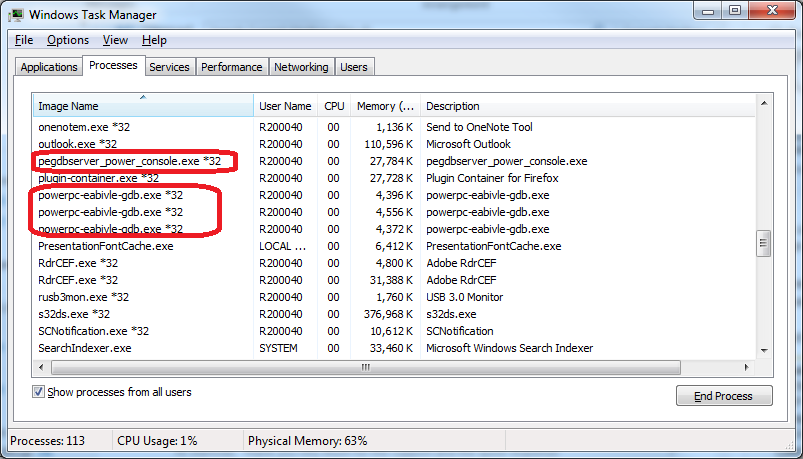The width and height of the screenshot is (803, 459).
Task: Click CPU Usage: 1% status entry
Action: click(157, 441)
